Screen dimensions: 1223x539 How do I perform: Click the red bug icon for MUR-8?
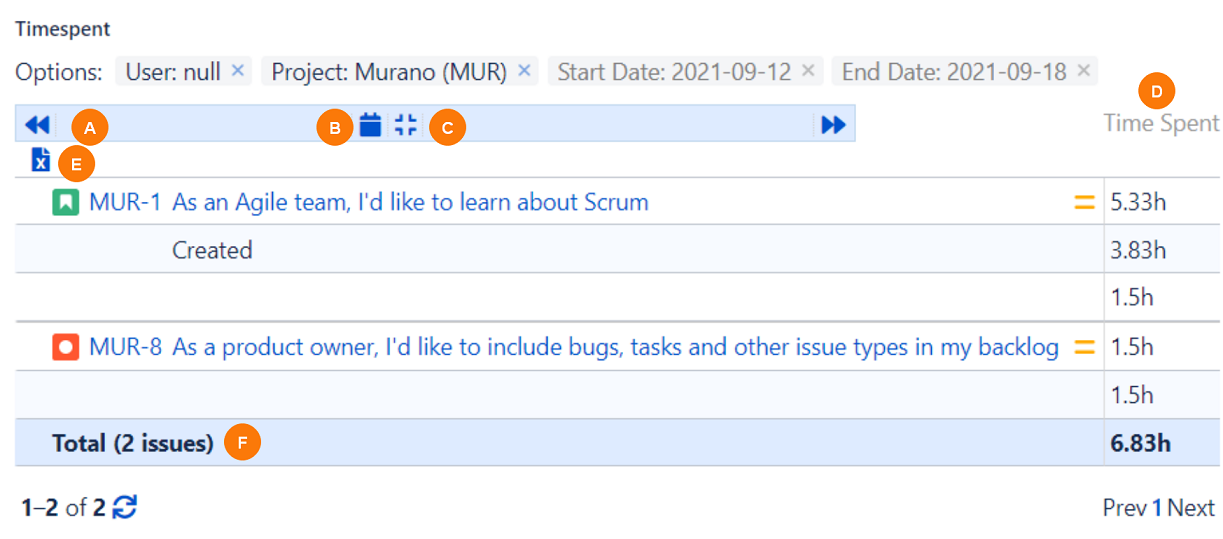(65, 348)
